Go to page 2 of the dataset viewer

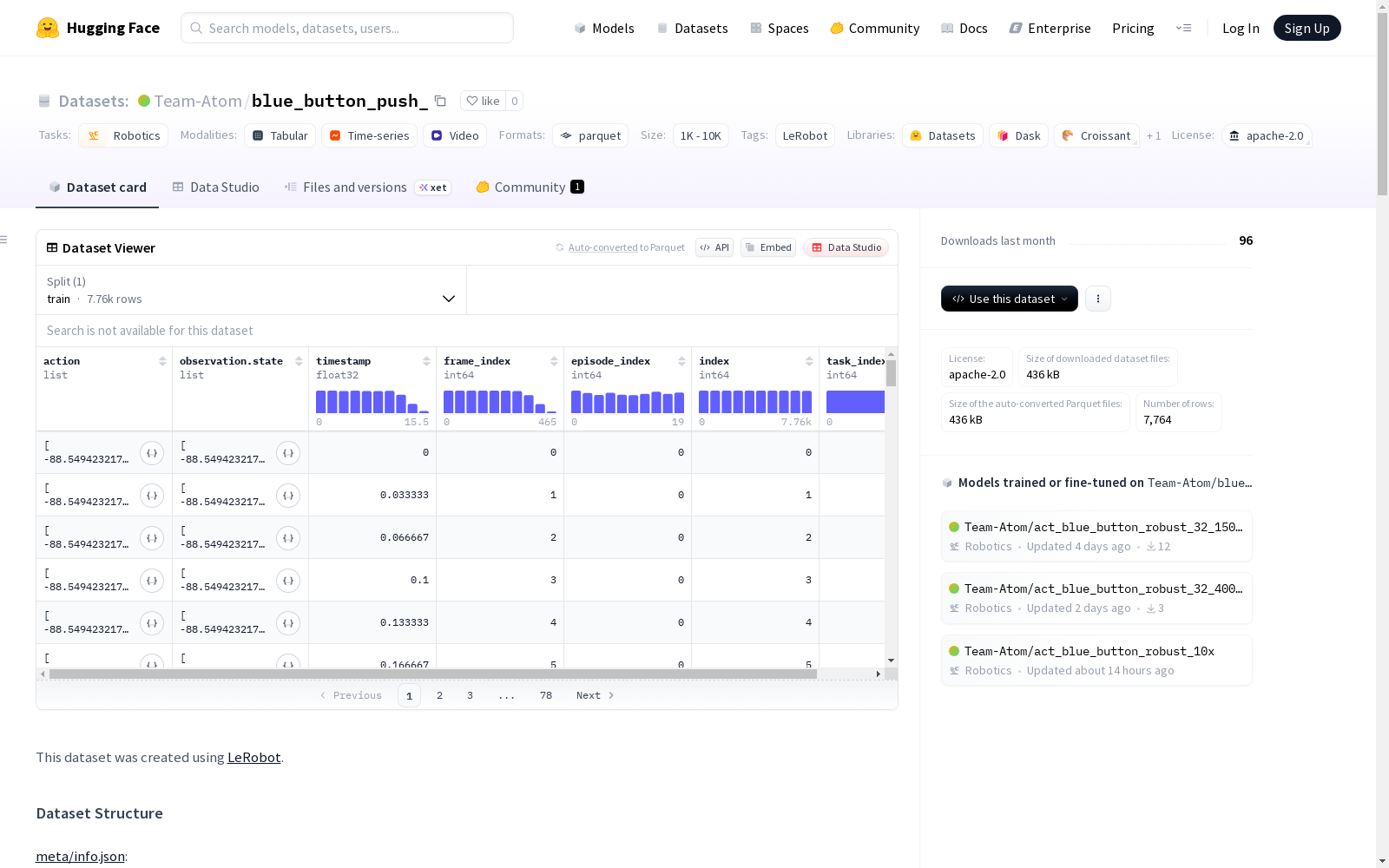[x=440, y=695]
